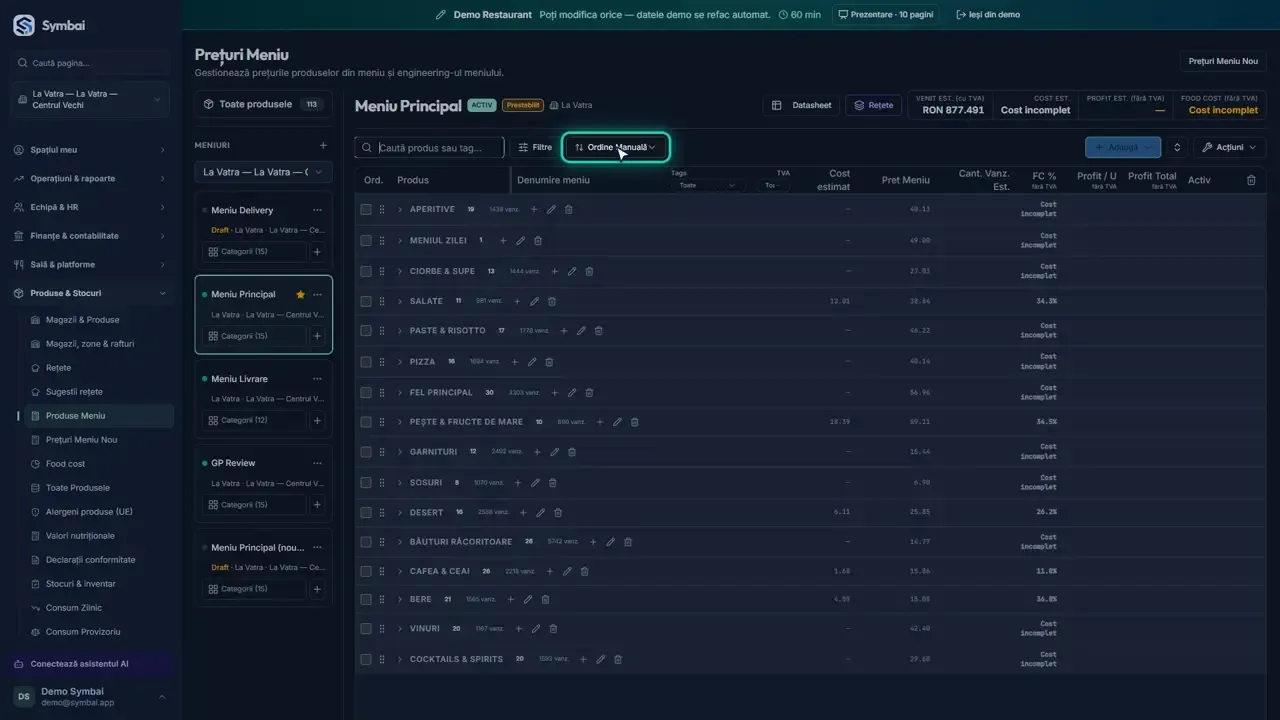Click the up-down arrows button beside Adaugă
This screenshot has height=720, width=1280.
(1177, 147)
